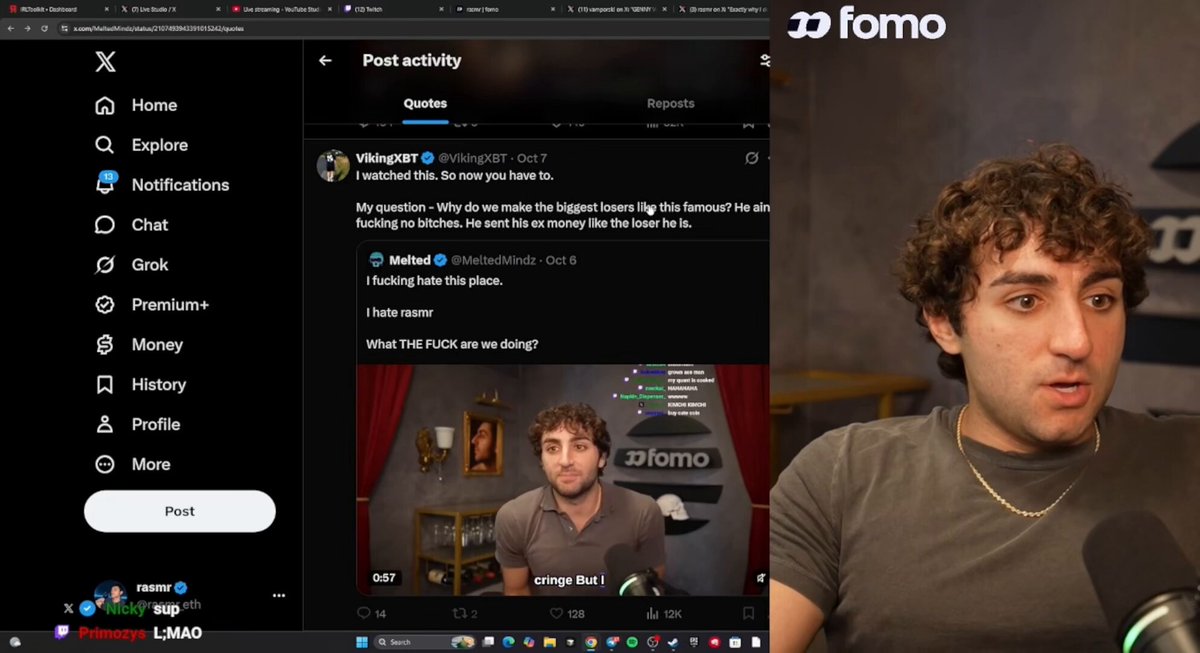1200x653 pixels.
Task: Open the Chat messages section
Action: click(131, 225)
